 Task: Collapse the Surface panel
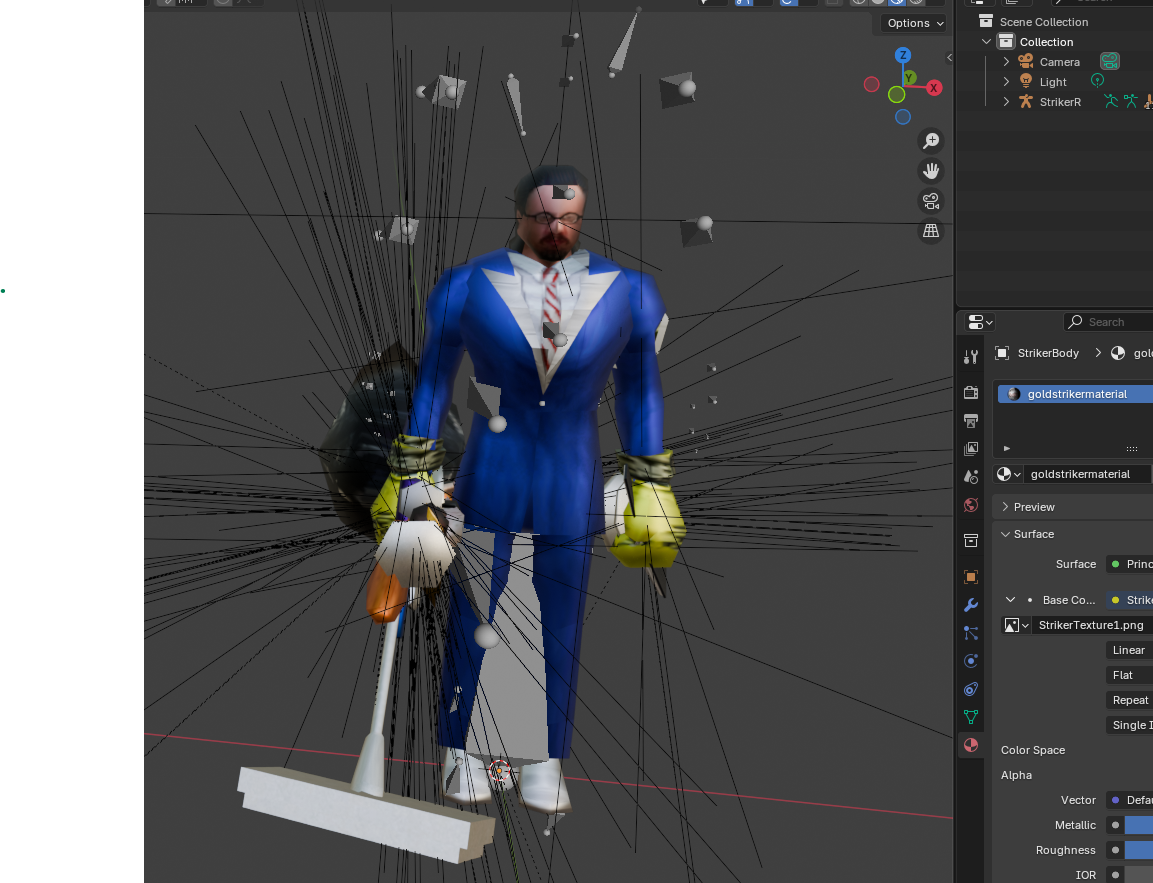[1005, 534]
